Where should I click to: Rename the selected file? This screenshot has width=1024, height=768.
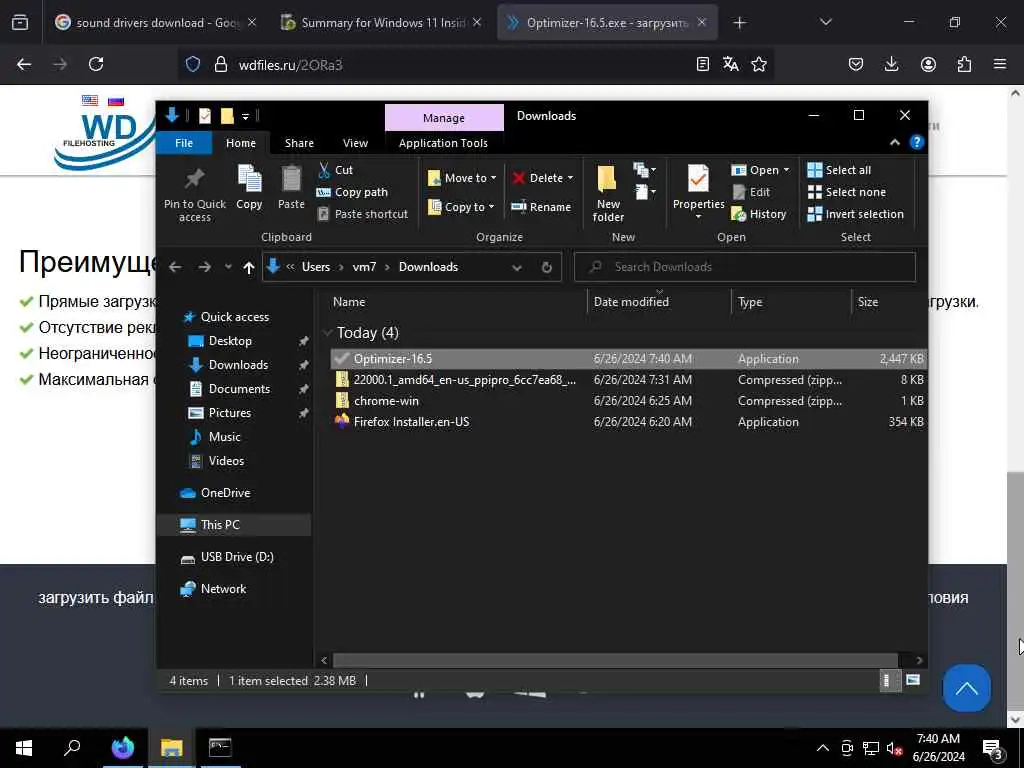pos(541,206)
